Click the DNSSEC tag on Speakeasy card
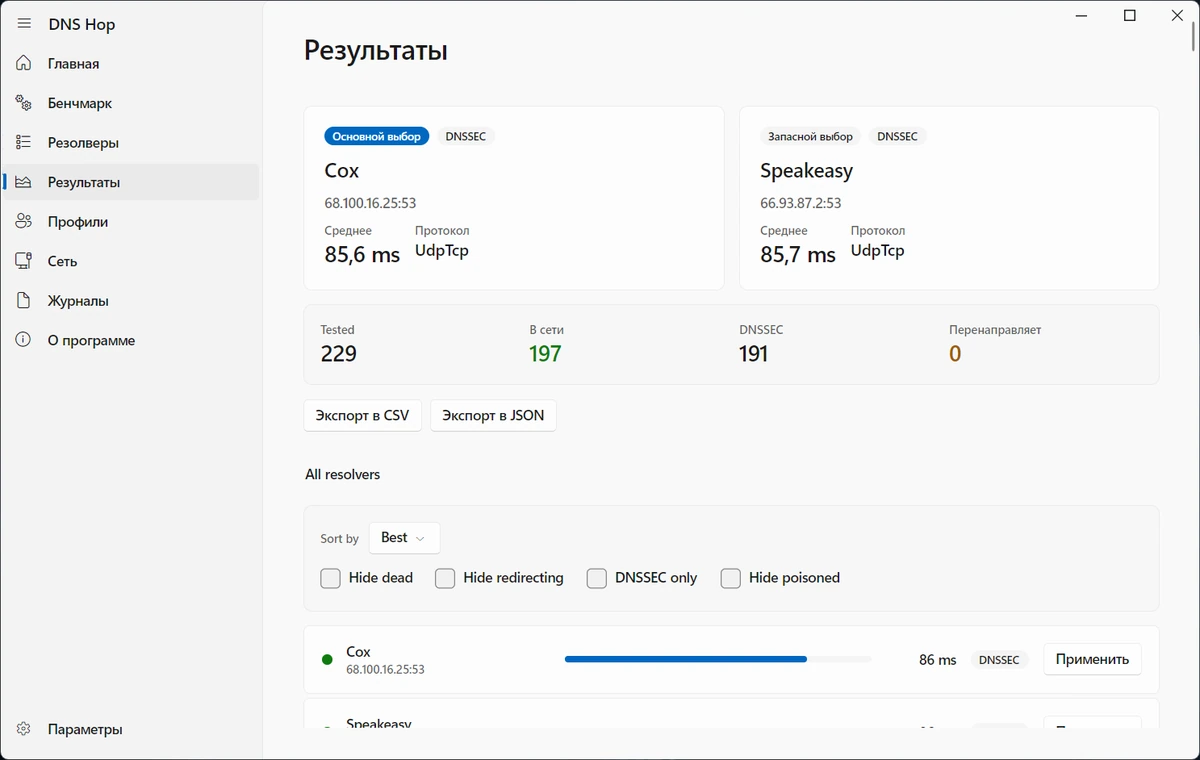This screenshot has width=1200, height=760. (x=897, y=136)
